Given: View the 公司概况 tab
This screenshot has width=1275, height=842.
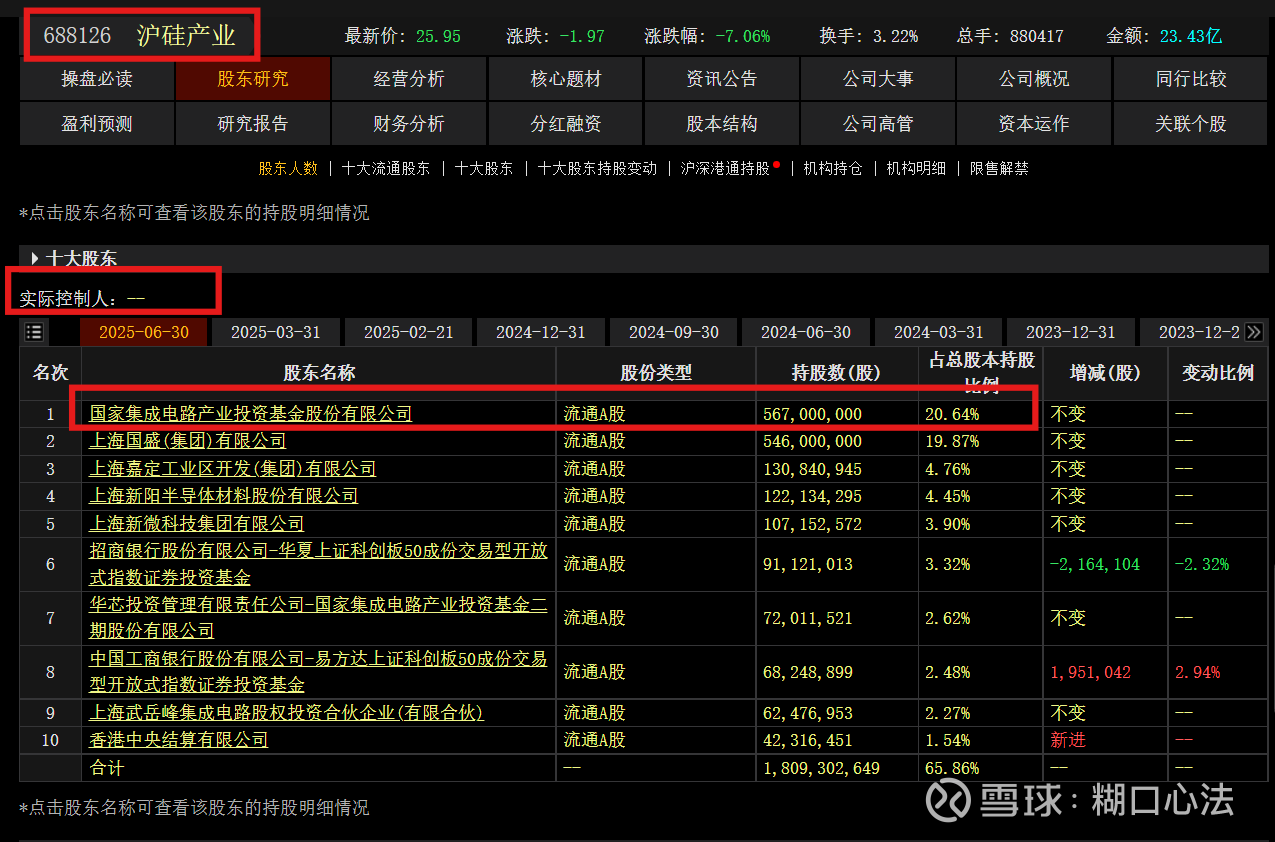Looking at the screenshot, I should 1034,79.
